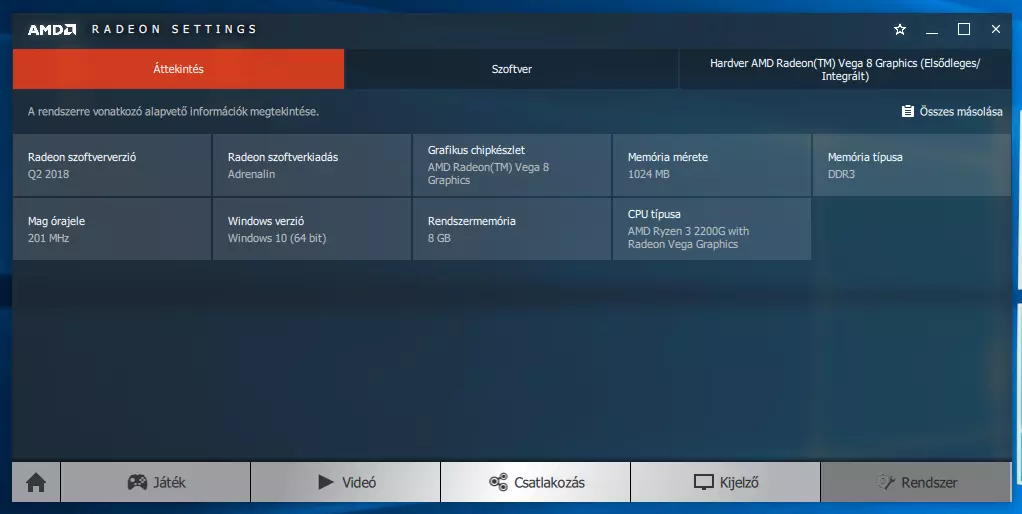Image resolution: width=1022 pixels, height=514 pixels.
Task: Select the Radeon szoftverkiadás Adrenalin tile
Action: [312, 165]
